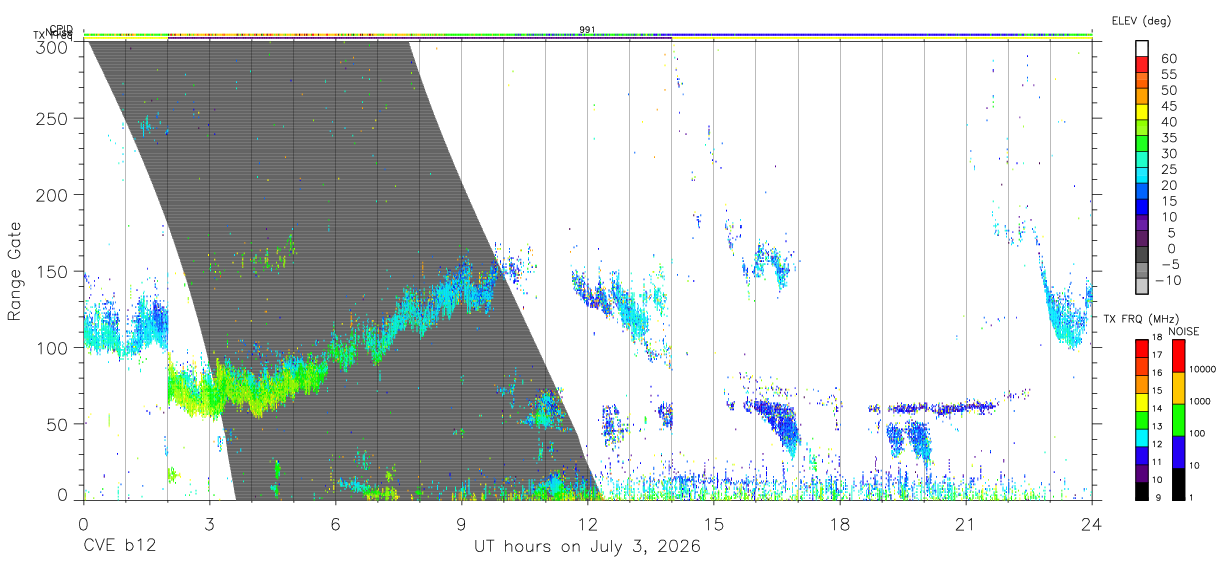Click the red TX FRQ swatch at 18 MHz
The height and width of the screenshot is (567, 1228).
pos(1142,347)
